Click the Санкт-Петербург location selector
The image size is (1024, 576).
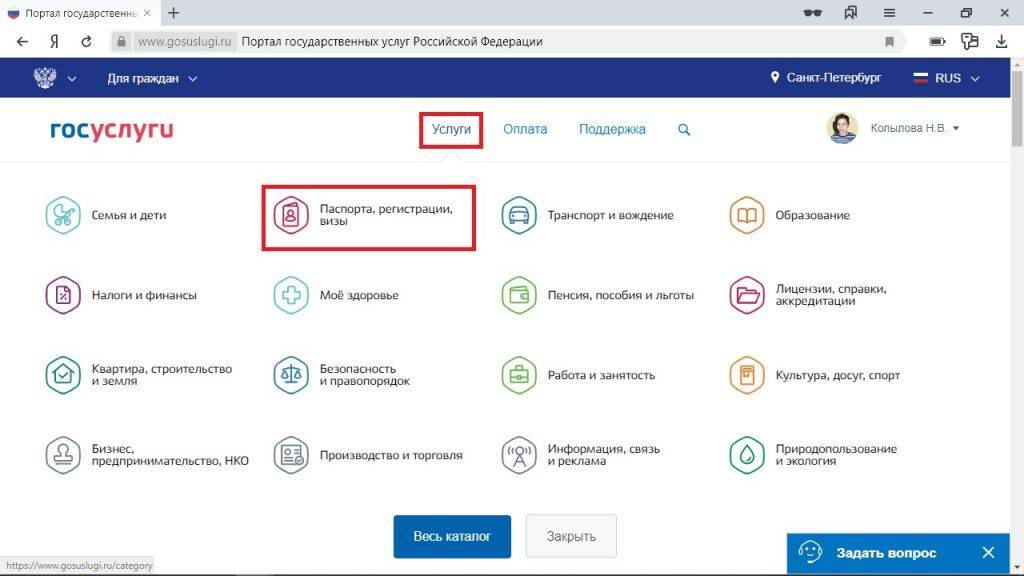(825, 78)
